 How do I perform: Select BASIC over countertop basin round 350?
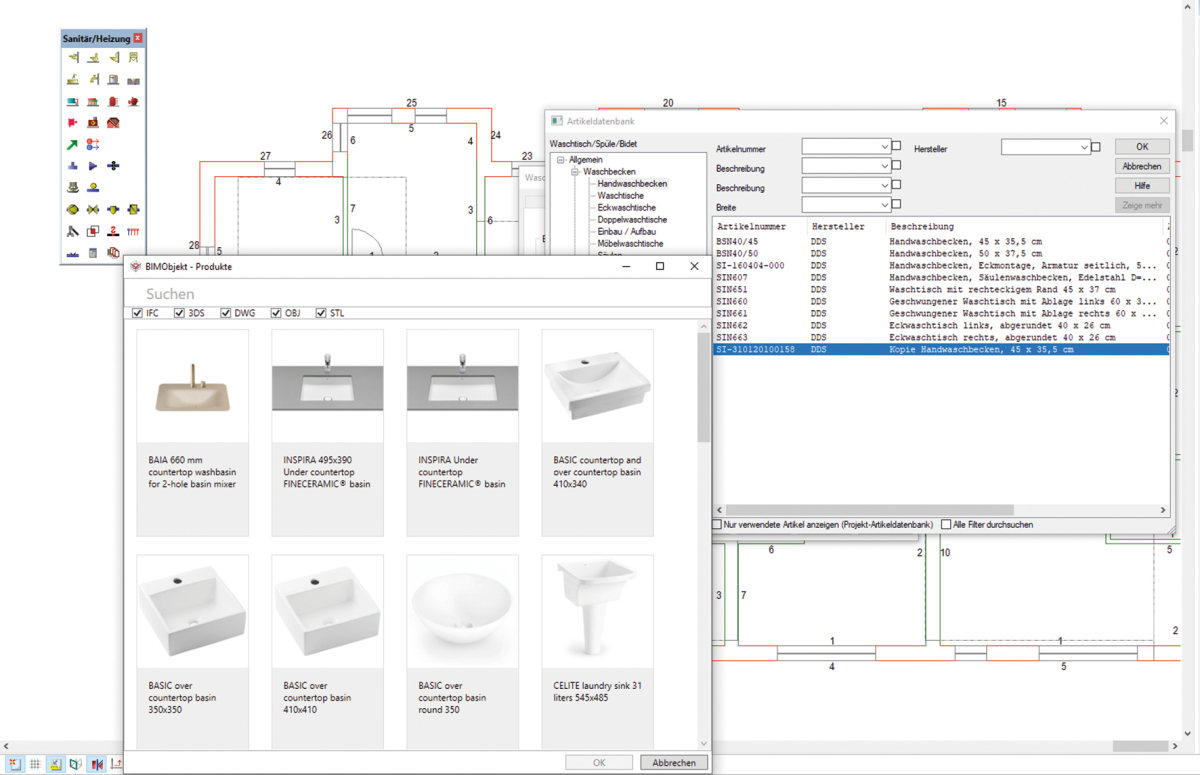pos(462,652)
